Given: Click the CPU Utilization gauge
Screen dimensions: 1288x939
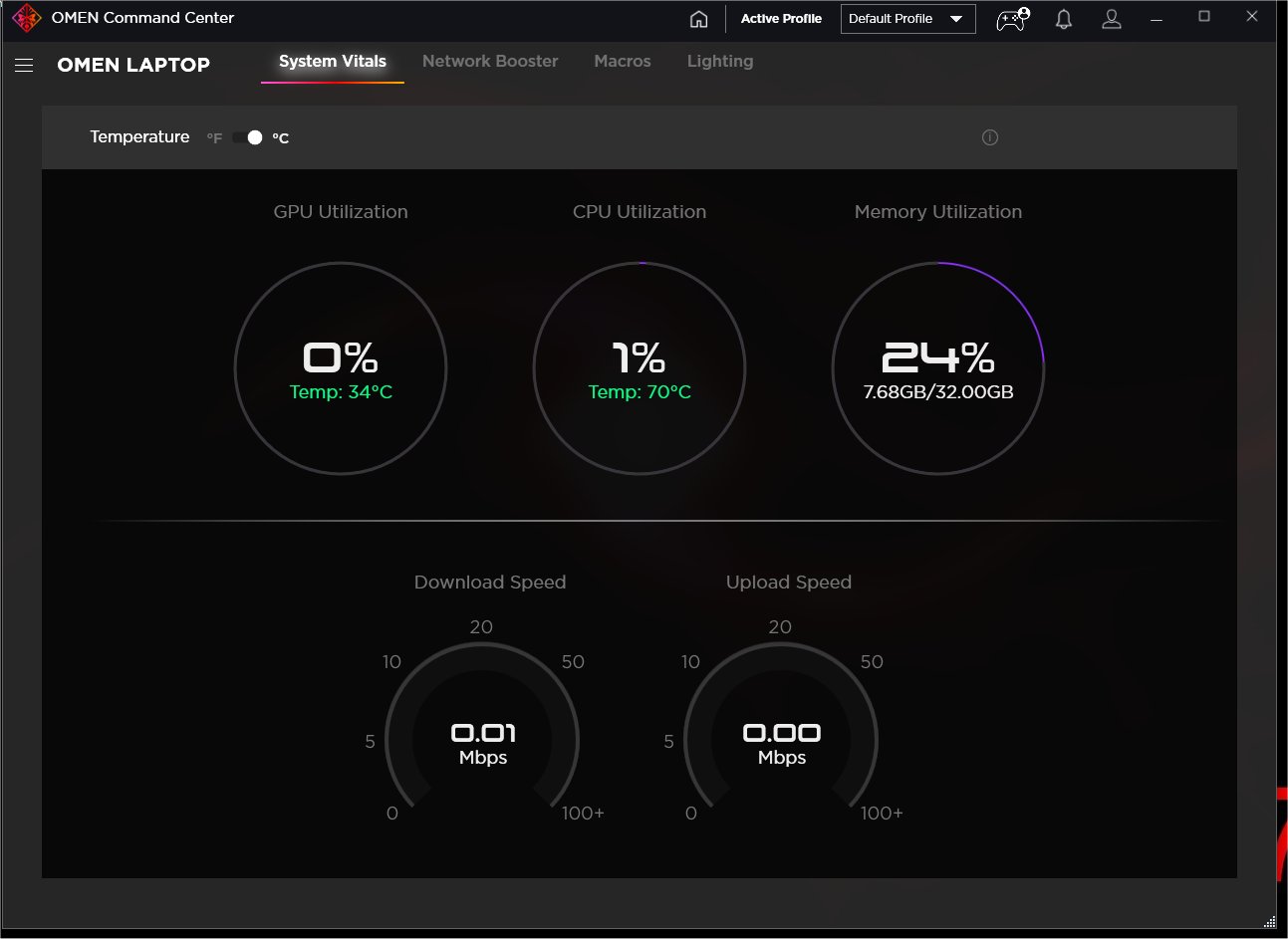Looking at the screenshot, I should [639, 367].
